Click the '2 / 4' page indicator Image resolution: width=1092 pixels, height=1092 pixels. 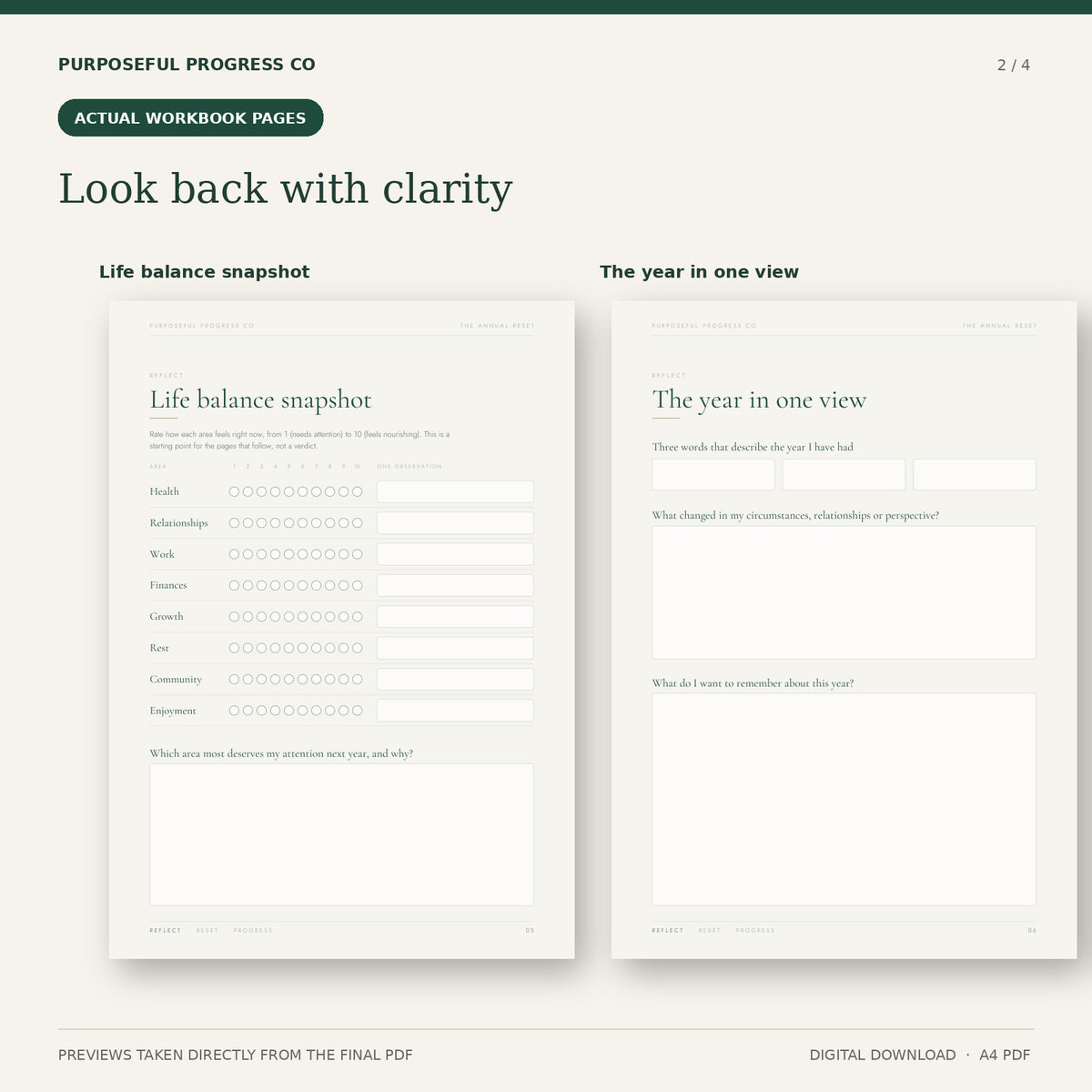[x=1014, y=66]
